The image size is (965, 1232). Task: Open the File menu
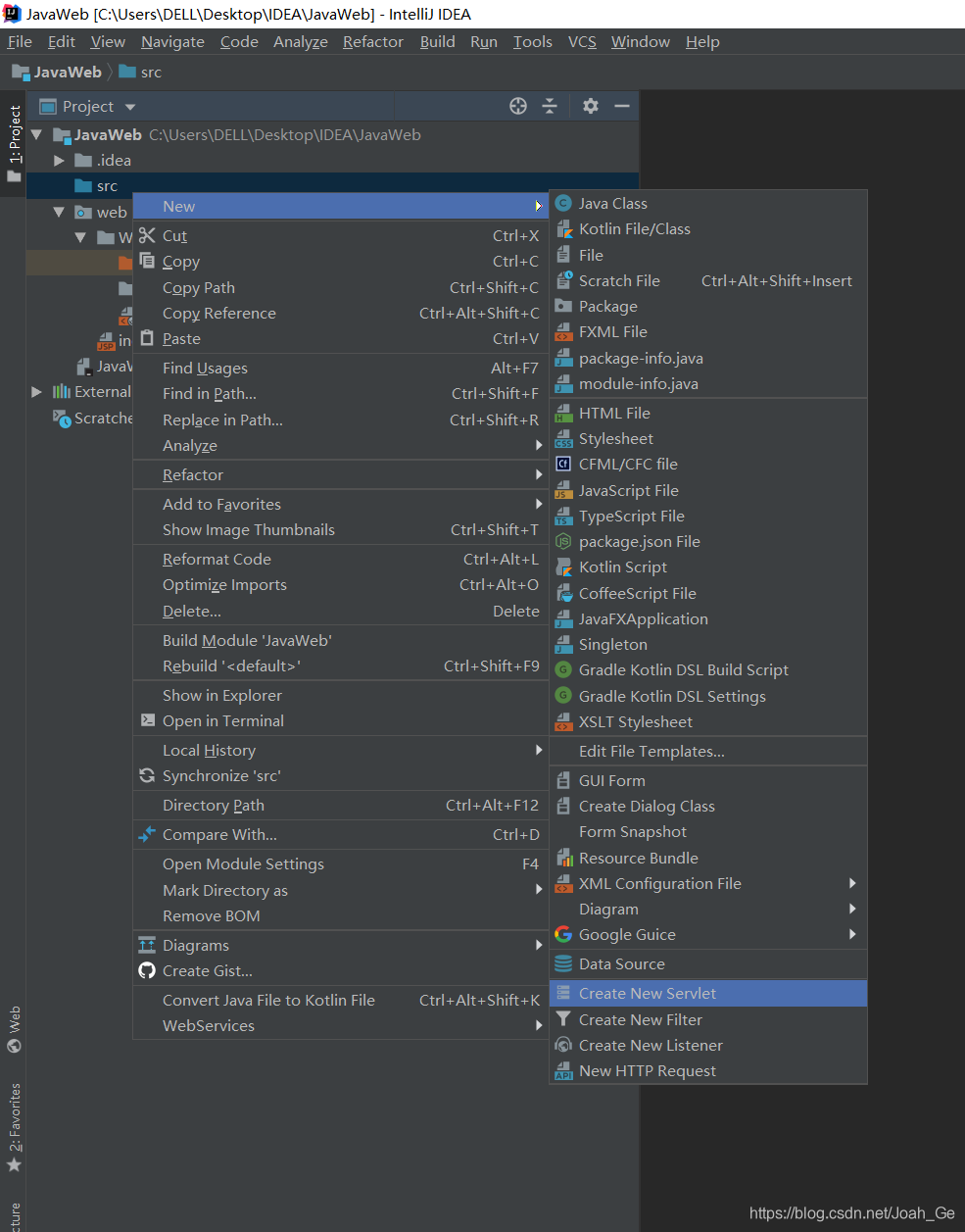20,41
